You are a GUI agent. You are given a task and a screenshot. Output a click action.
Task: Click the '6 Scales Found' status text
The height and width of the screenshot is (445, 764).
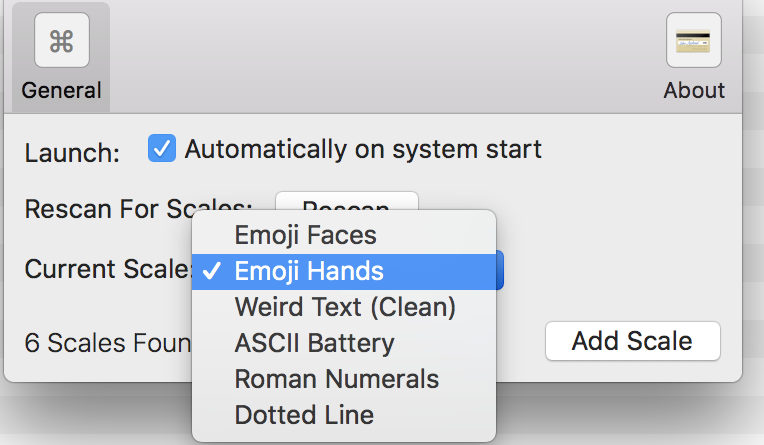coord(108,343)
